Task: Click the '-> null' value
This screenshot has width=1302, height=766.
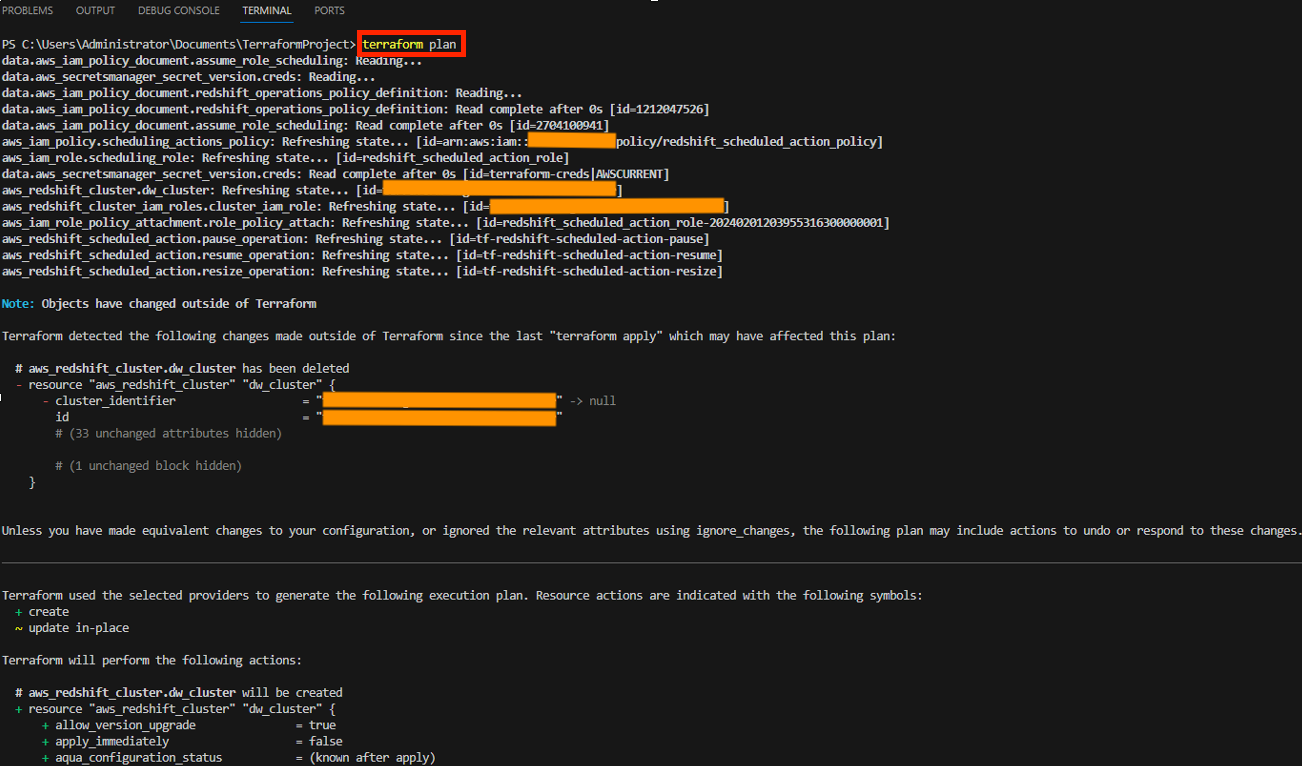Action: click(x=593, y=401)
